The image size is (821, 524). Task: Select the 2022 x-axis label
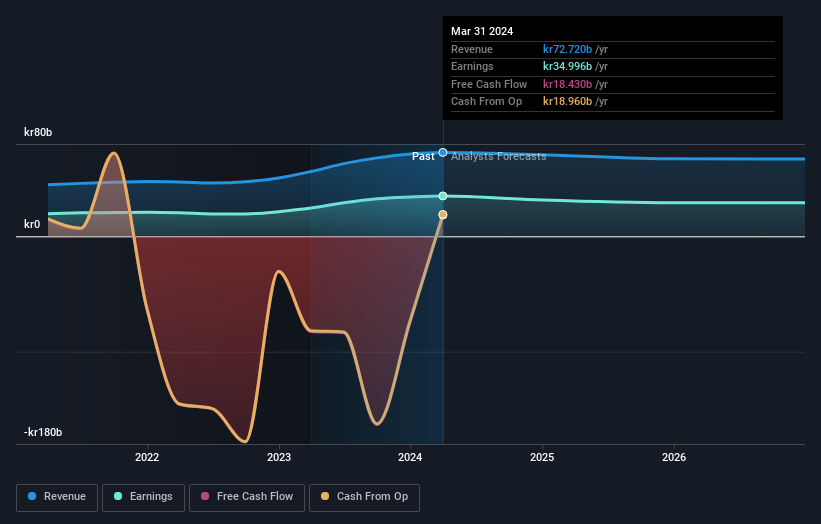(x=147, y=457)
